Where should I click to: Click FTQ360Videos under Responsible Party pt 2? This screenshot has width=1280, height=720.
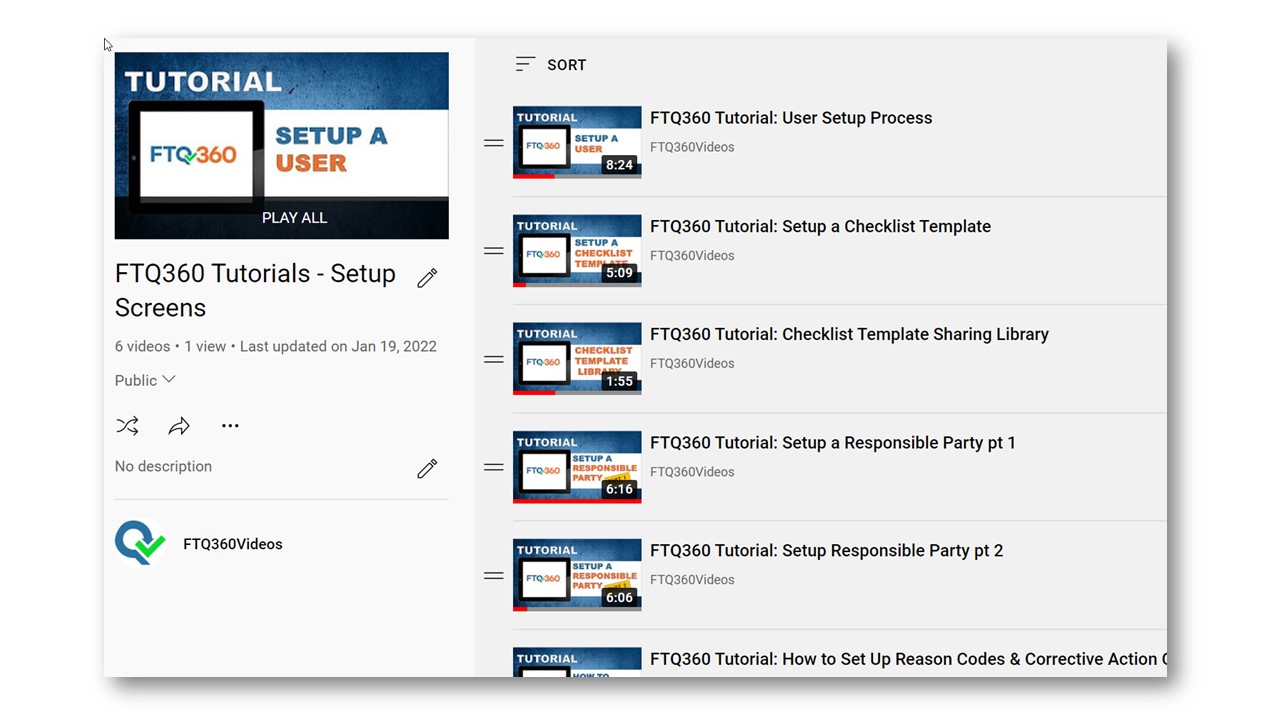(x=692, y=579)
